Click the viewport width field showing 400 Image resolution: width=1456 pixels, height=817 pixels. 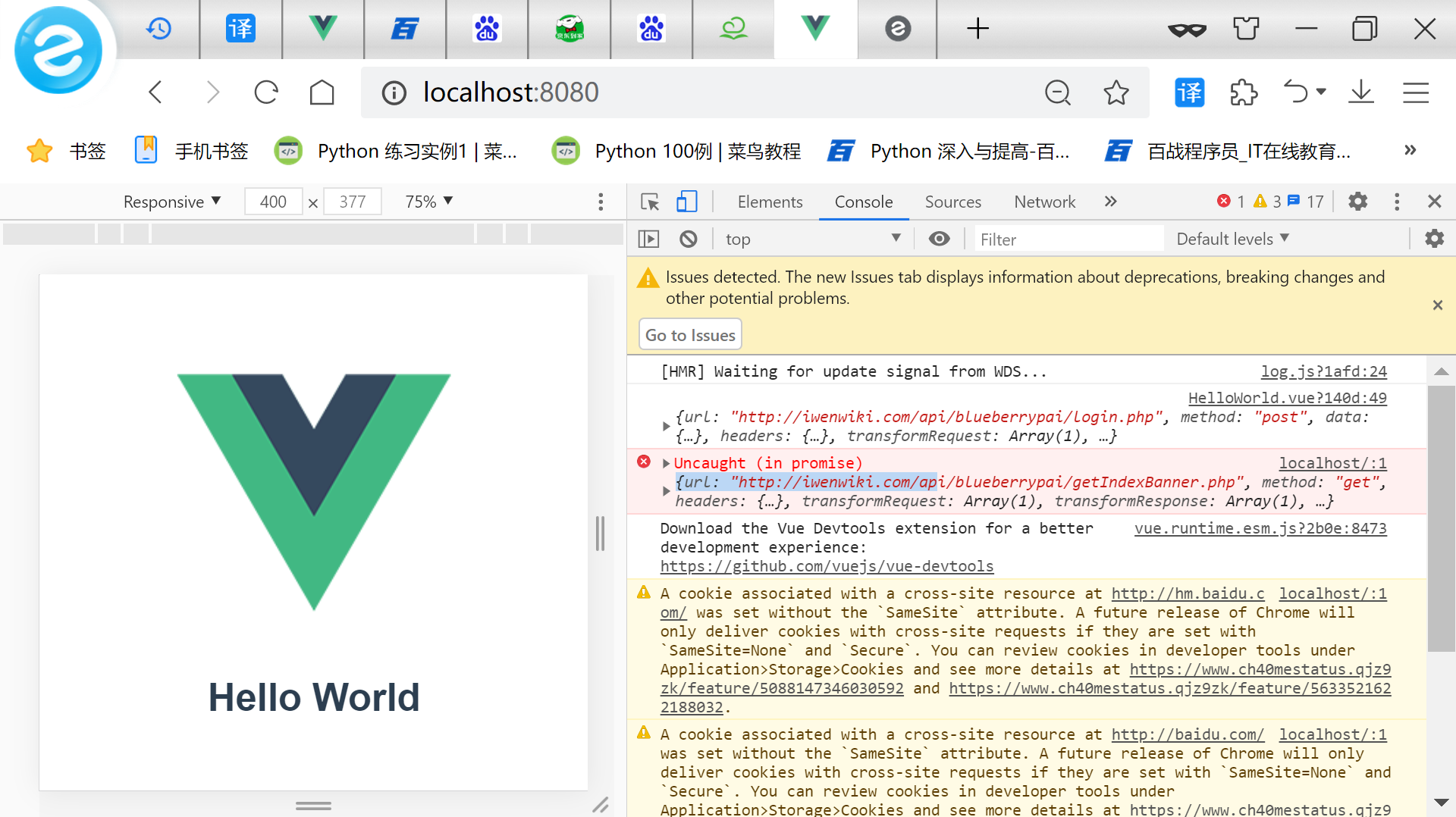tap(273, 202)
